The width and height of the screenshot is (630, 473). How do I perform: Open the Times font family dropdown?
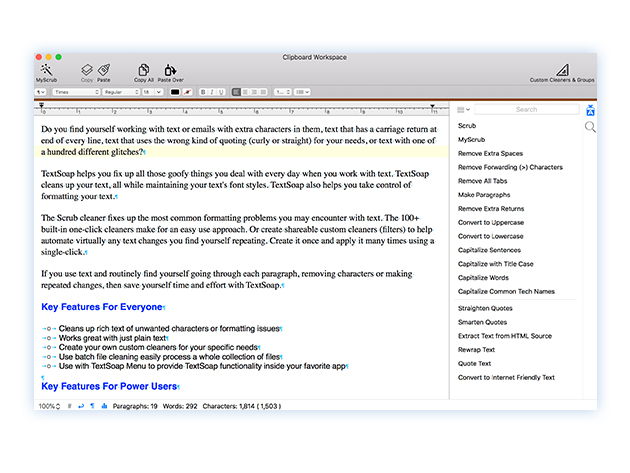76,92
